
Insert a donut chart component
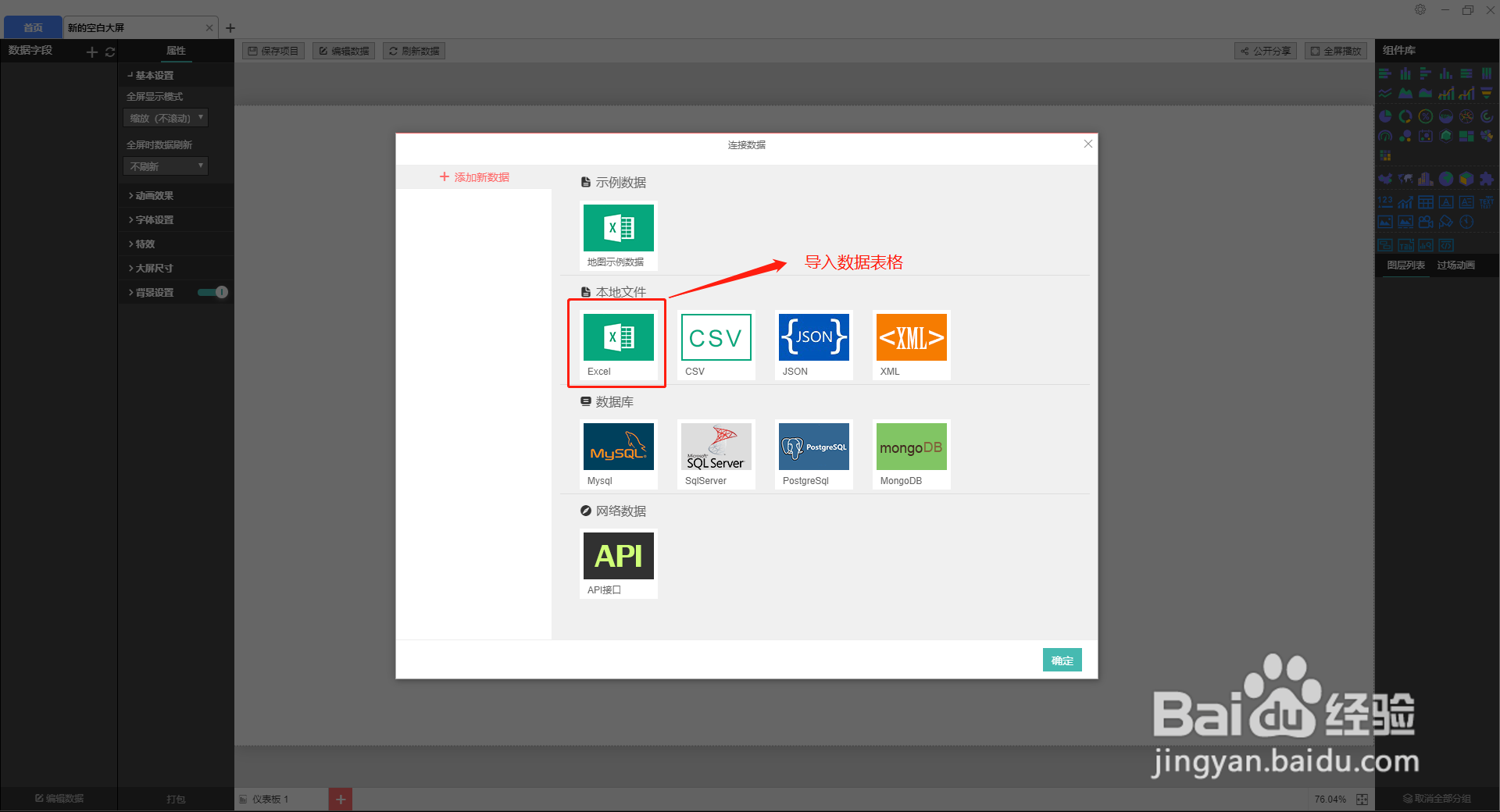[x=1405, y=116]
